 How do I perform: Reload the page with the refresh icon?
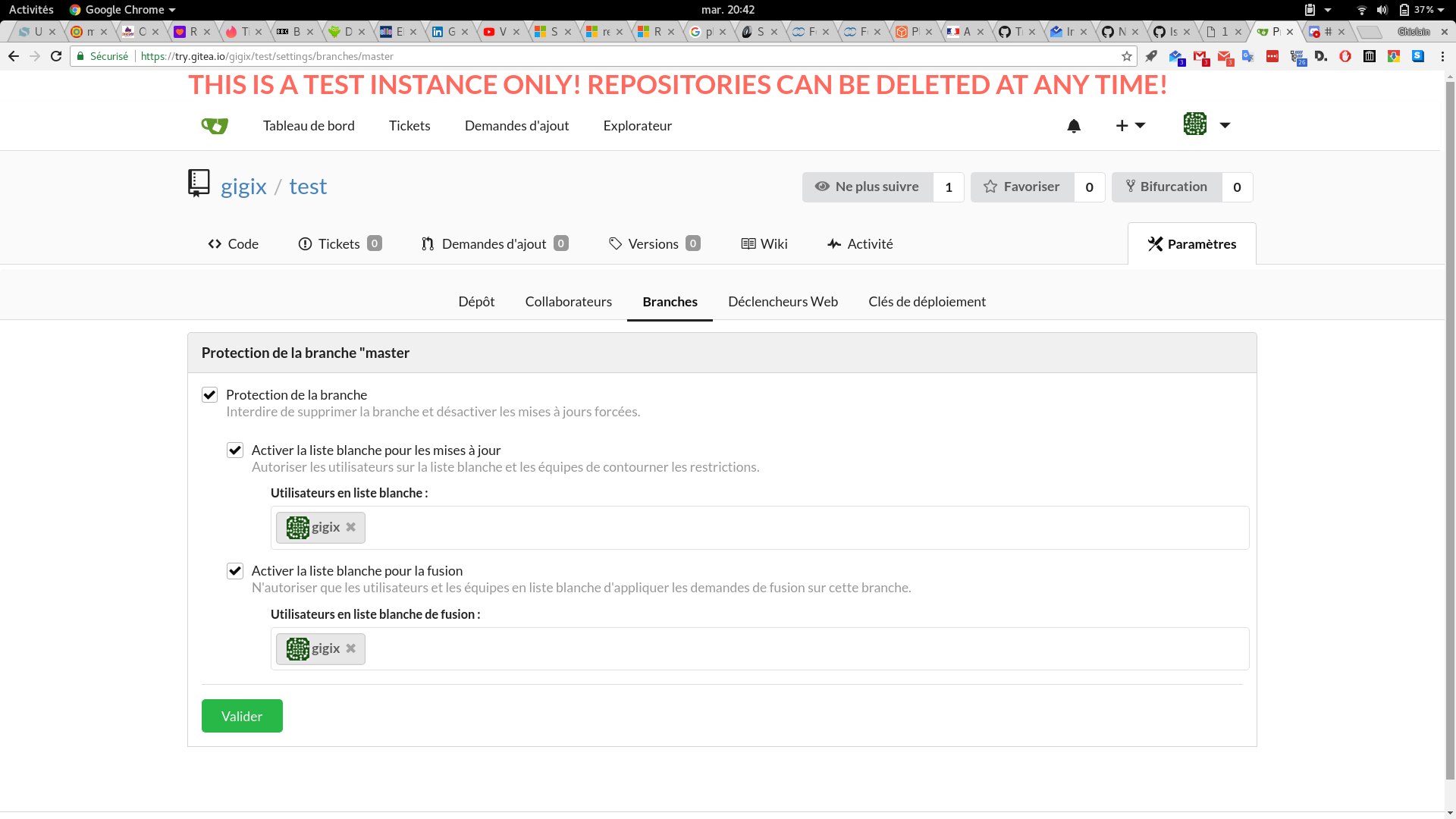(56, 56)
